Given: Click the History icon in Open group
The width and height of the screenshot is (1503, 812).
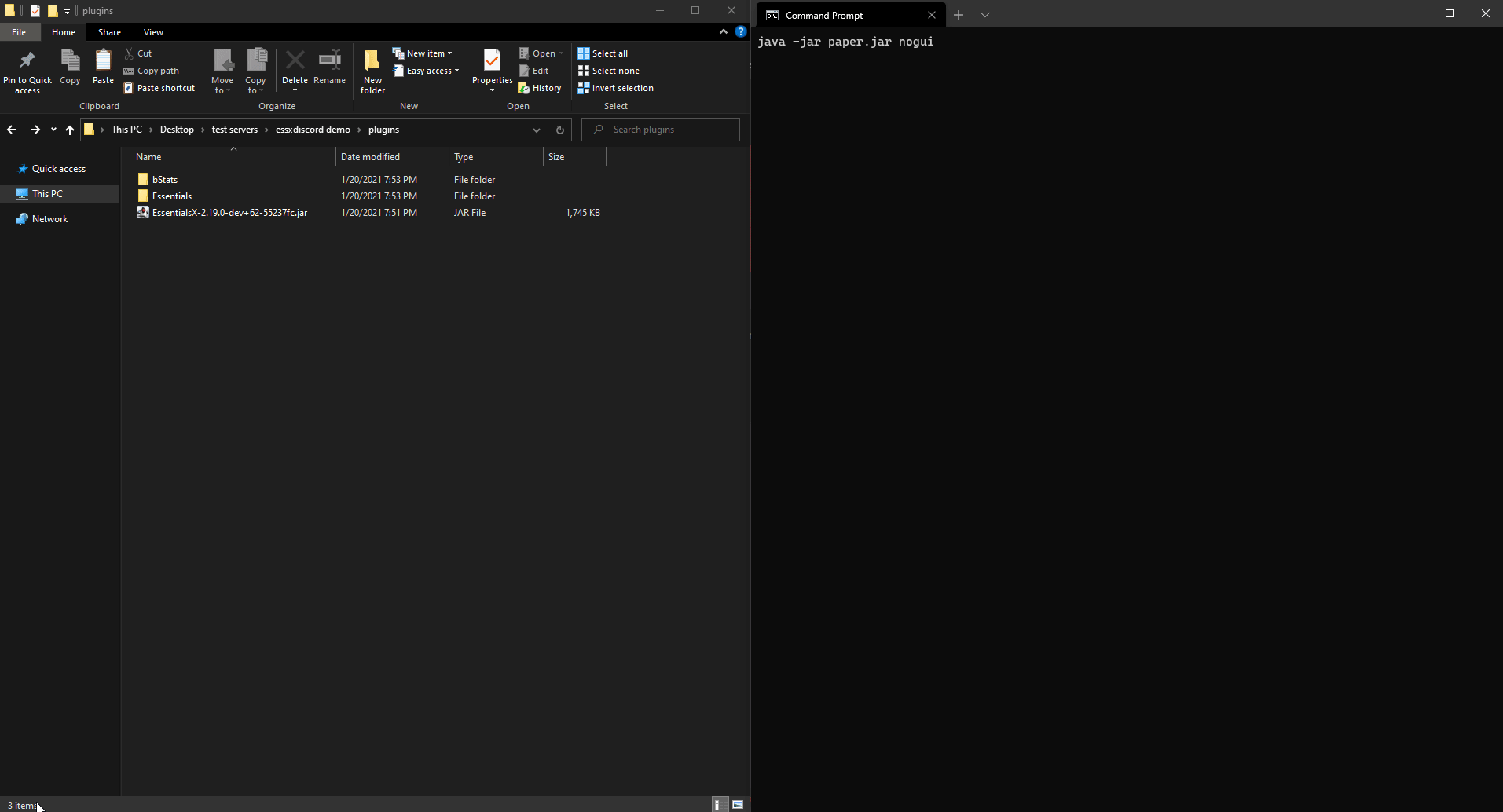Looking at the screenshot, I should click(541, 88).
